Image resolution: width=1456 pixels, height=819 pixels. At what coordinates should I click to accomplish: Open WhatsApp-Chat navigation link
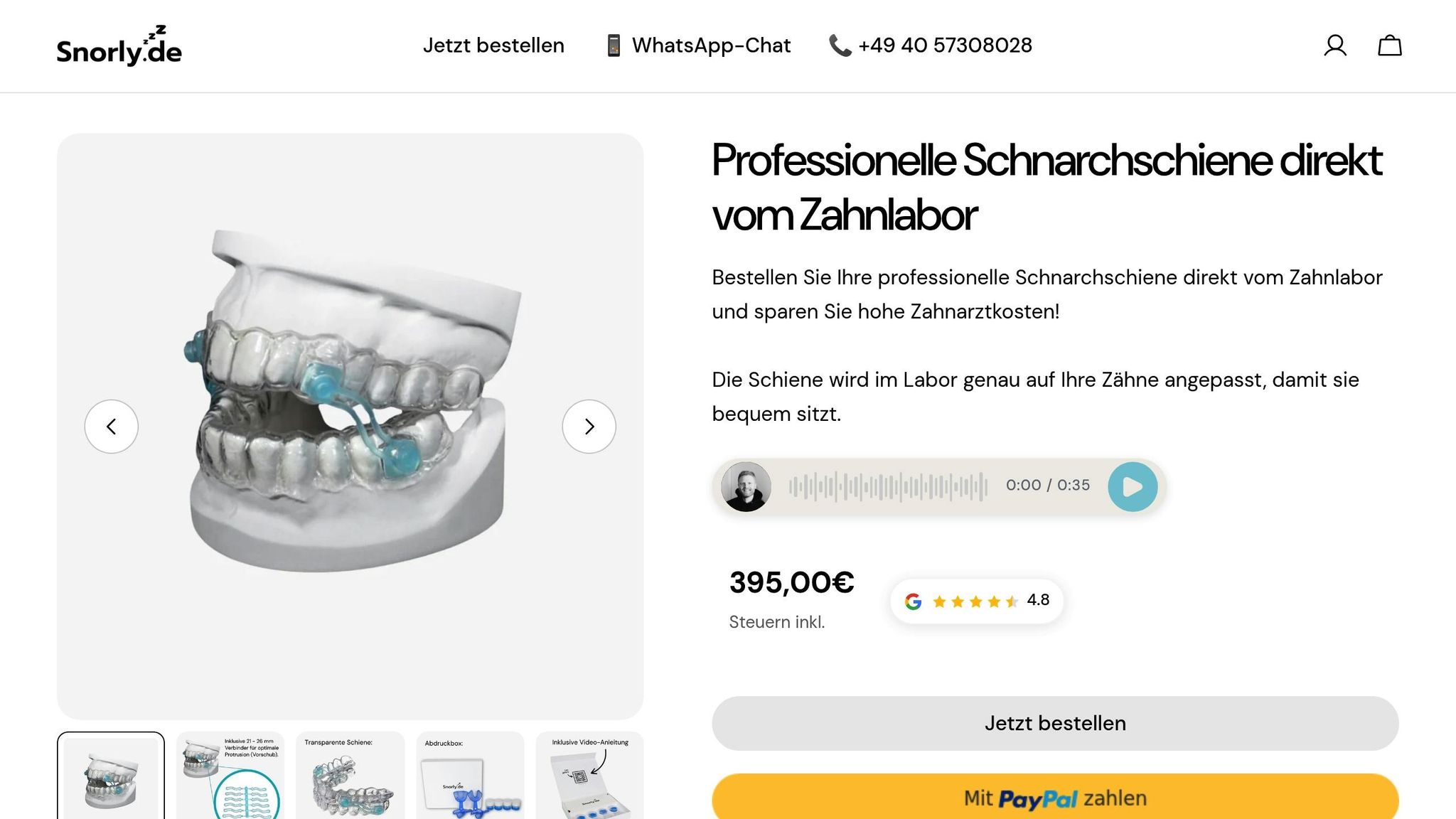click(711, 45)
